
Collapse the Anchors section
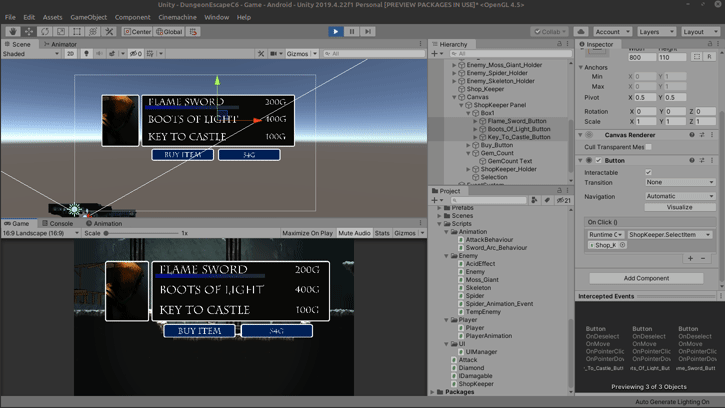581,67
